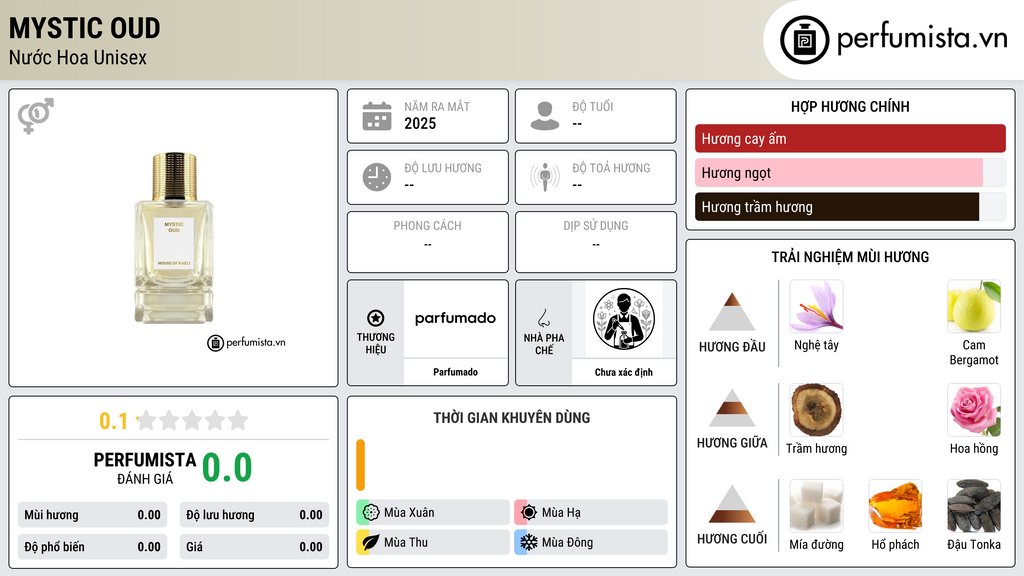Click the five-star rating row

pyautogui.click(x=193, y=421)
